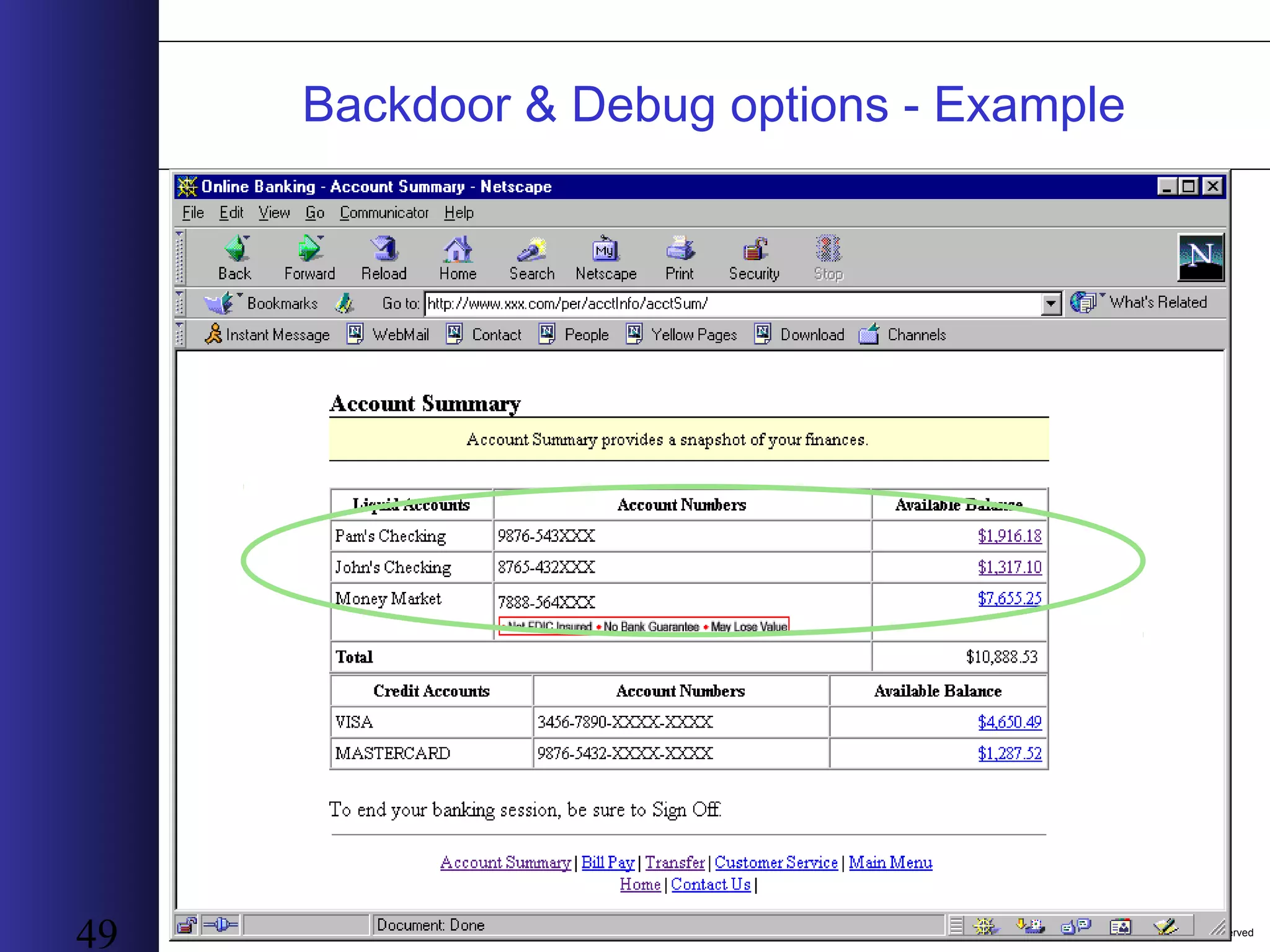Viewport: 1270px width, 952px height.
Task: Click account number 9876-543XXX
Action: (546, 535)
